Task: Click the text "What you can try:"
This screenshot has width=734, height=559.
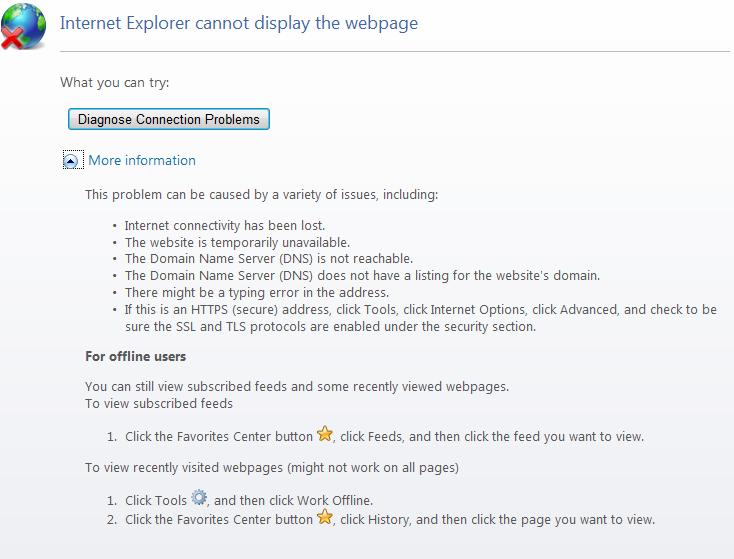Action: tap(115, 83)
